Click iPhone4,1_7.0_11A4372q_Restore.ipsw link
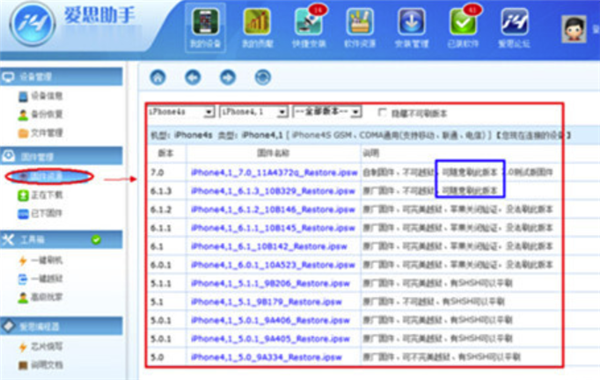Screen dimensions: 600x380 pos(274,173)
